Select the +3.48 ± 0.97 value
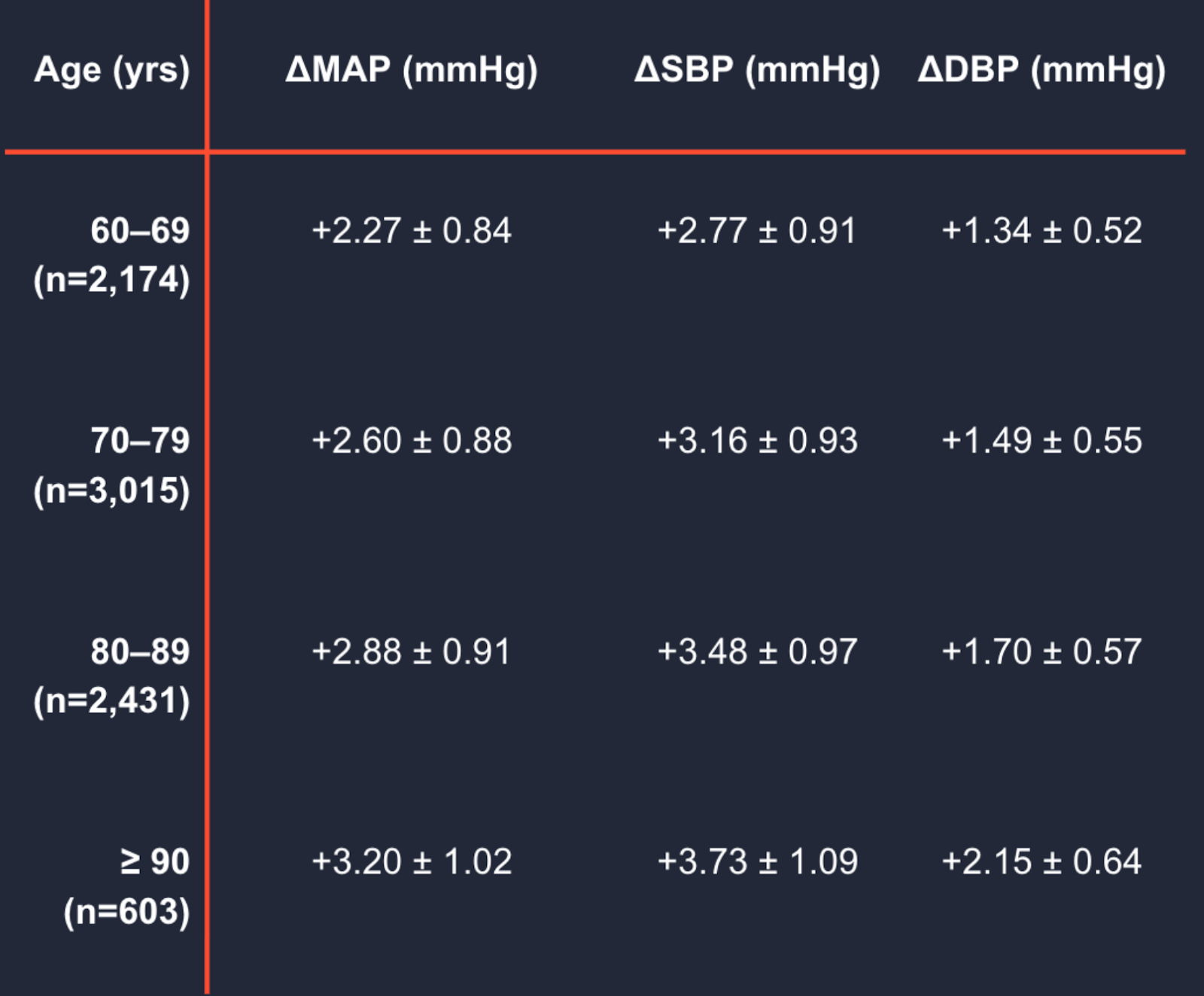Image resolution: width=1204 pixels, height=996 pixels. click(756, 651)
